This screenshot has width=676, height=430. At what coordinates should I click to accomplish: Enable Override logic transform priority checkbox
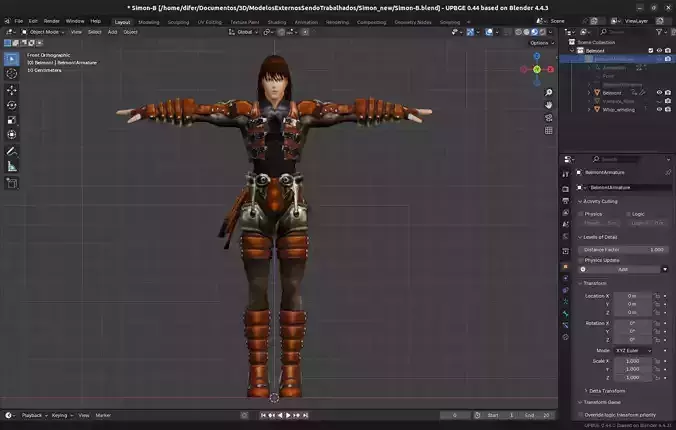tap(581, 415)
